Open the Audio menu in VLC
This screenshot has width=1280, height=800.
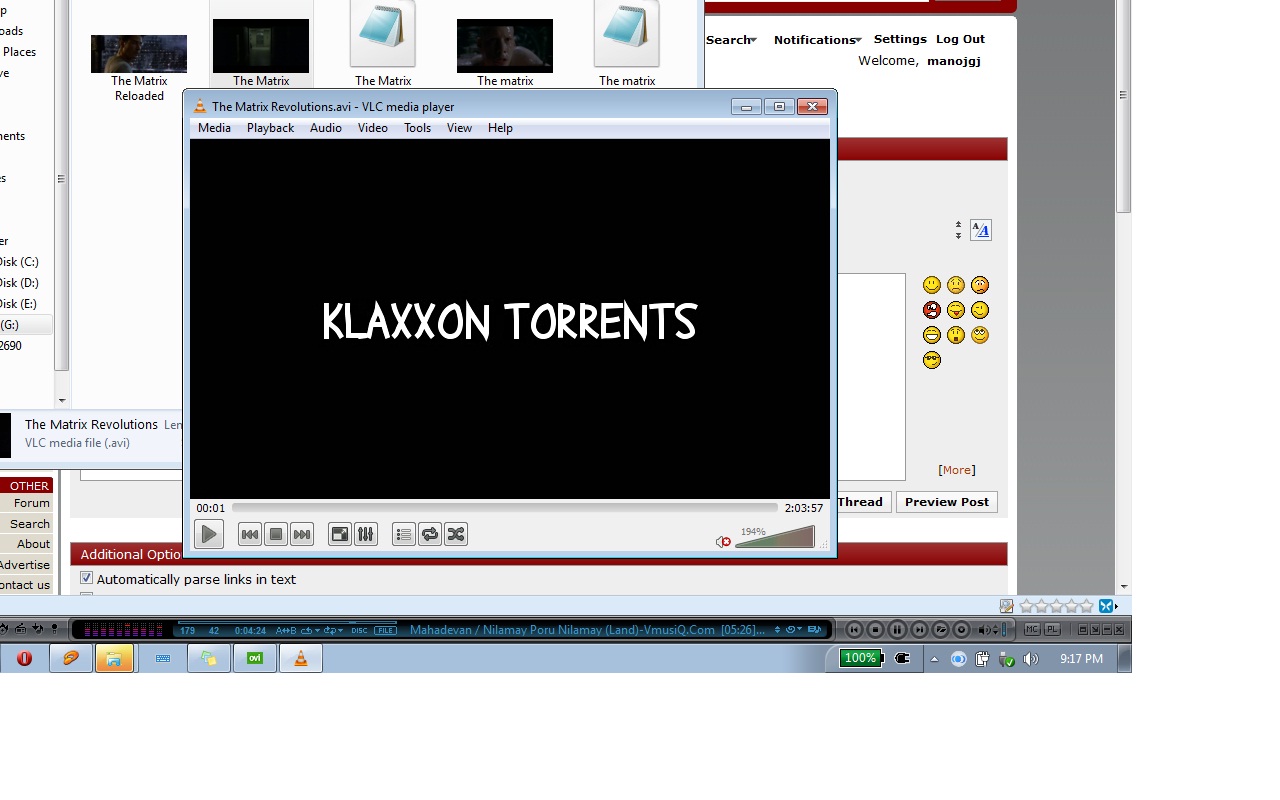click(x=326, y=128)
